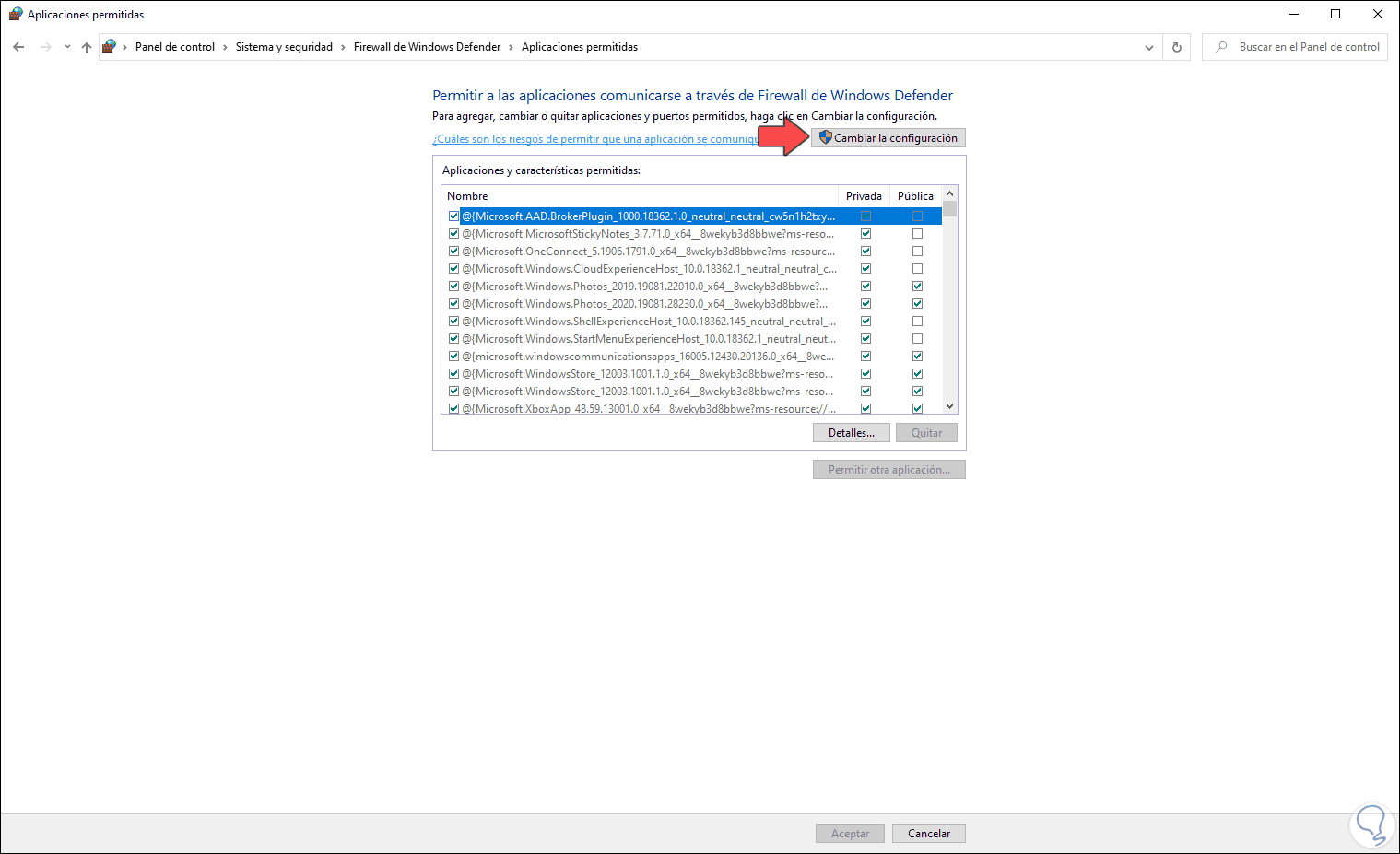Toggle Privada for Photos_2020
1400x854 pixels.
tap(865, 304)
